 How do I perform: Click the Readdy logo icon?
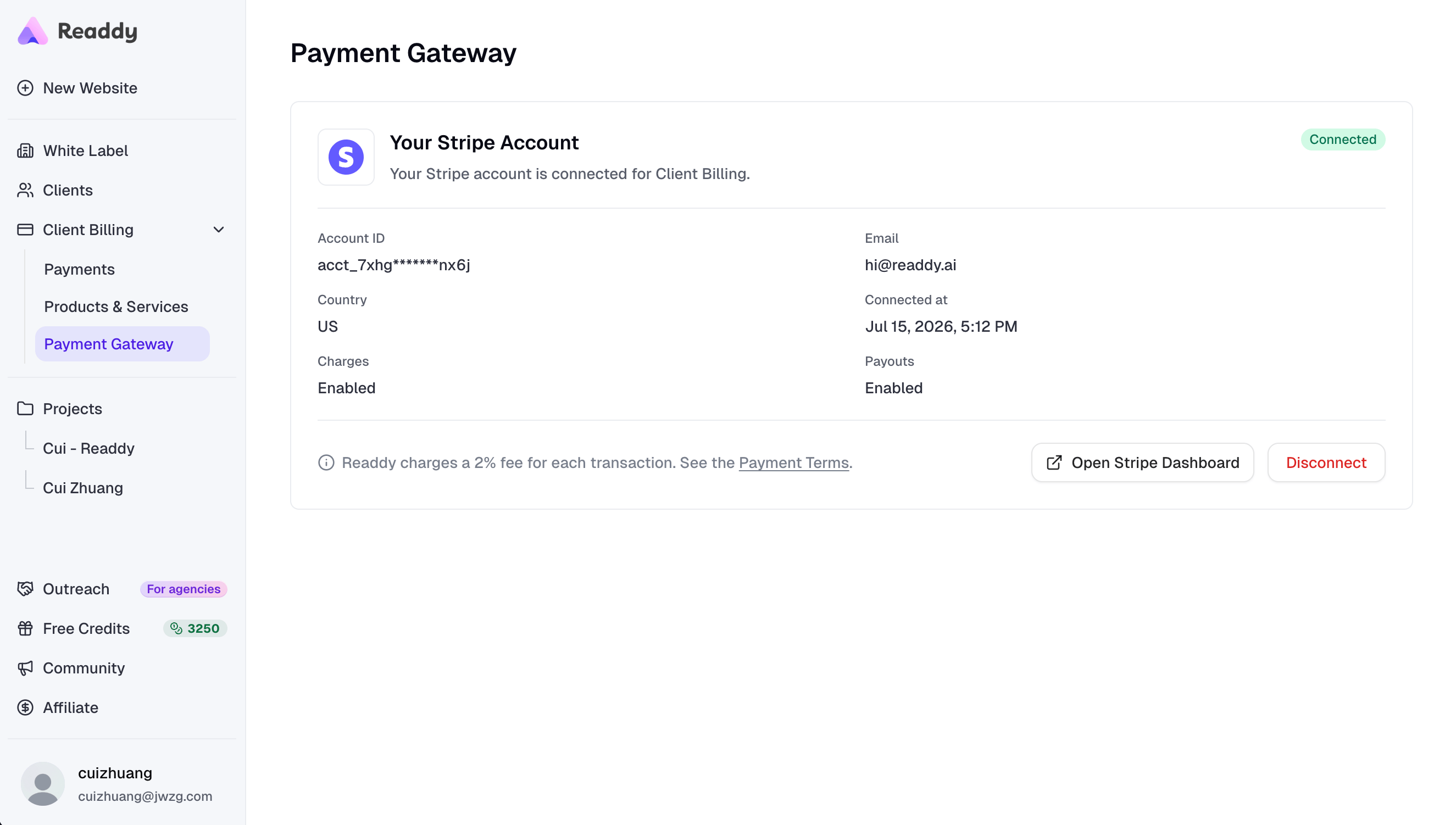point(32,31)
